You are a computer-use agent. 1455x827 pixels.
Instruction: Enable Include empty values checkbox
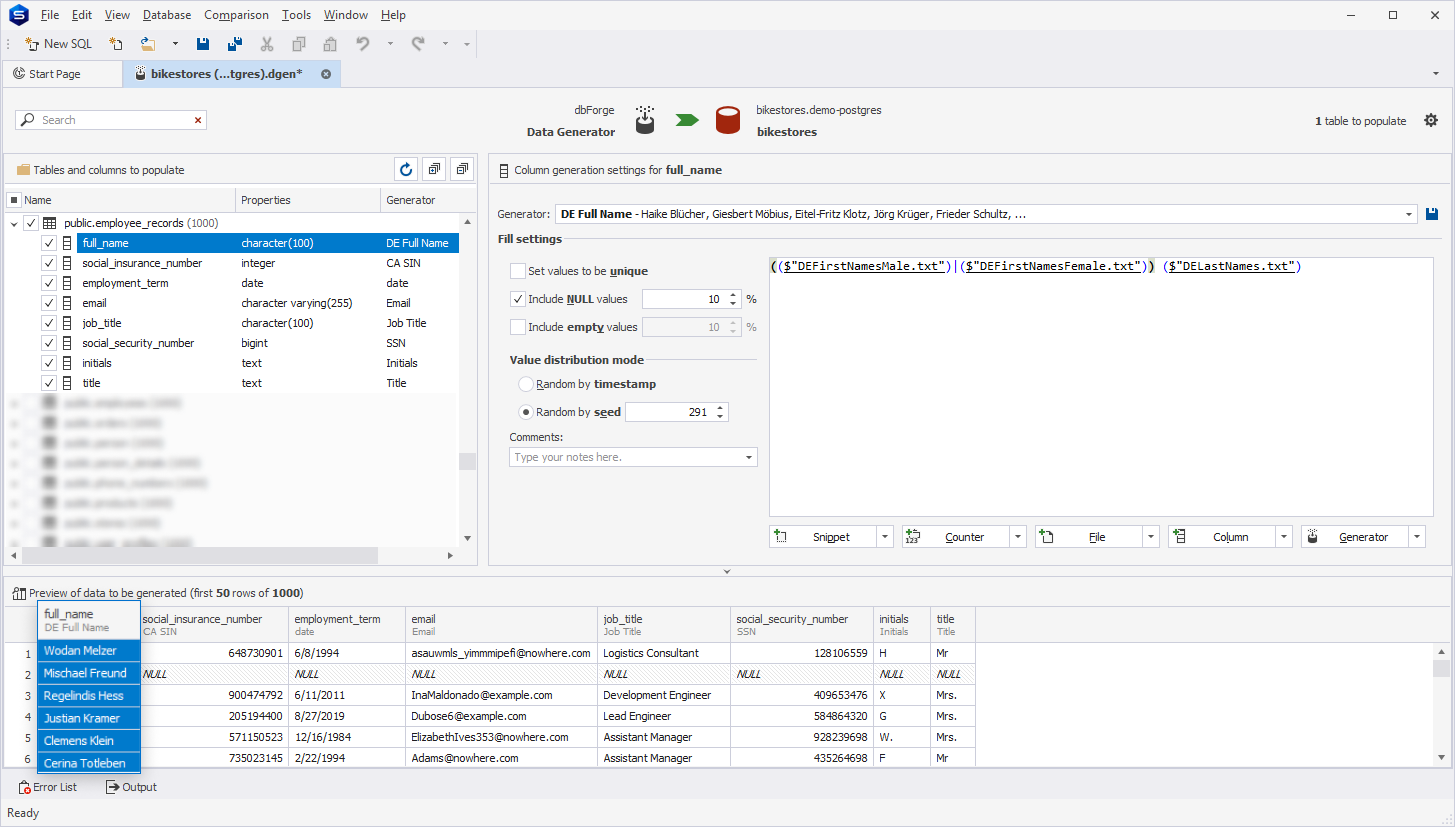tap(518, 327)
